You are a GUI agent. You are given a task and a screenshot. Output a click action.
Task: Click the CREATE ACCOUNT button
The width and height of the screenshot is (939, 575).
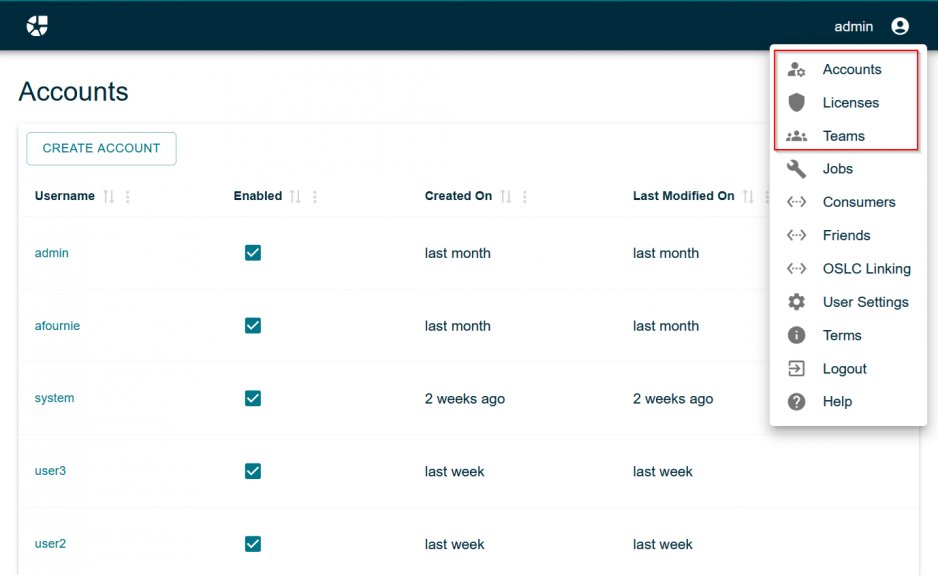[x=101, y=148]
